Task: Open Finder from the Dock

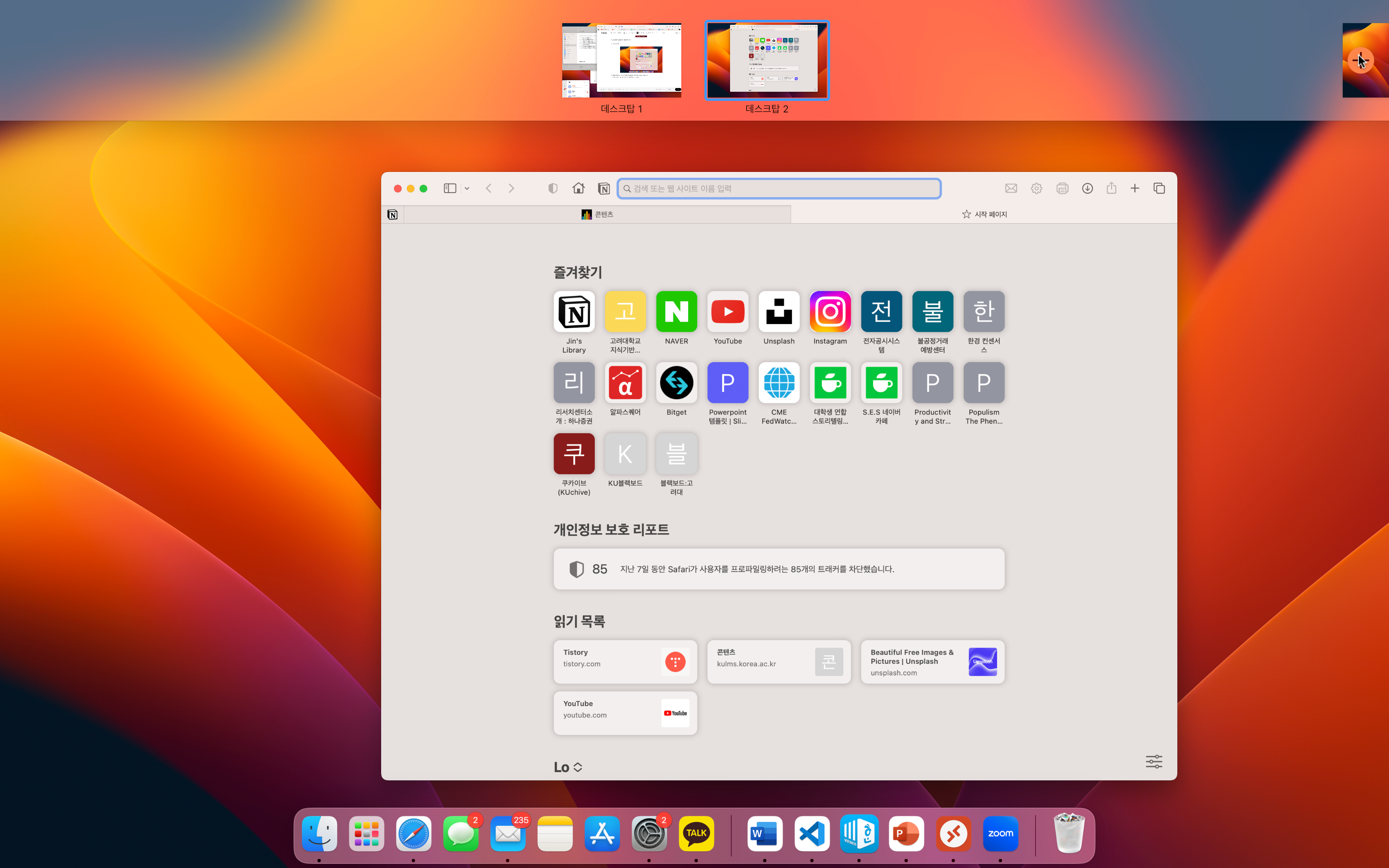Action: coord(320,834)
